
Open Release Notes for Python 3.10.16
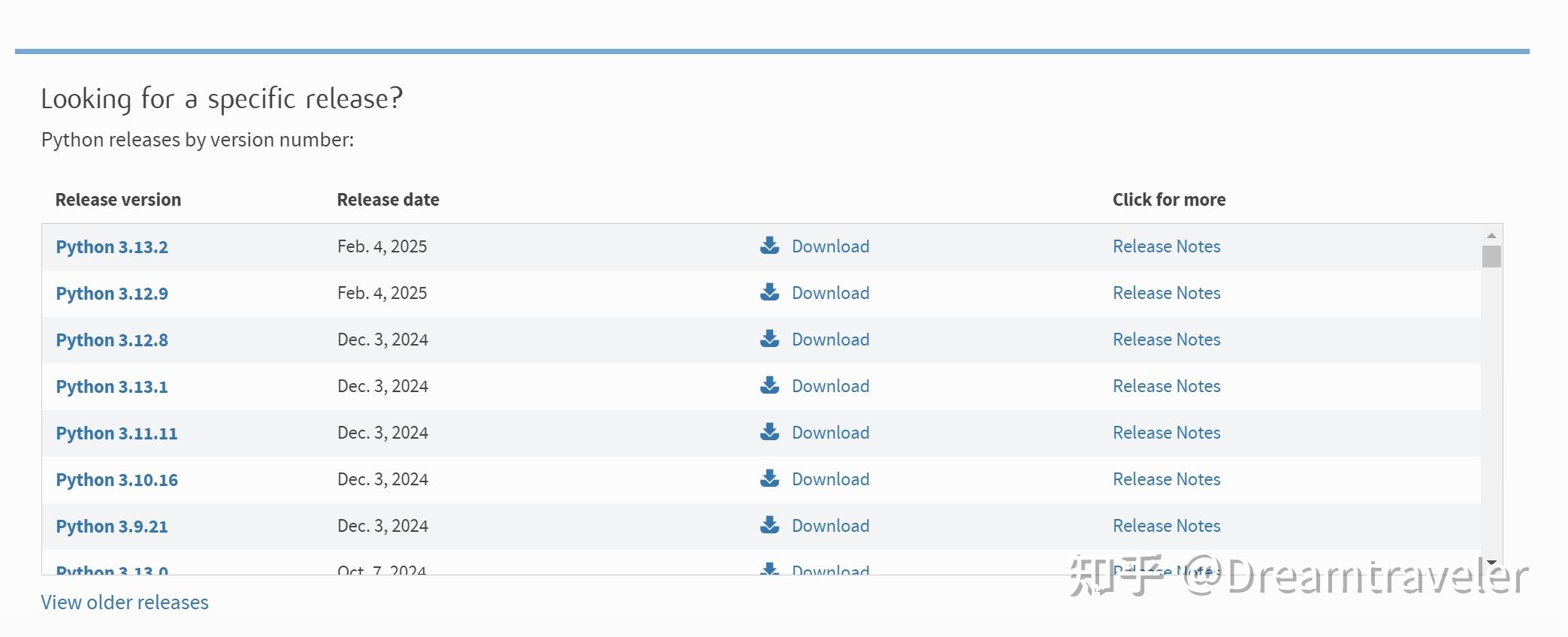click(x=1166, y=479)
